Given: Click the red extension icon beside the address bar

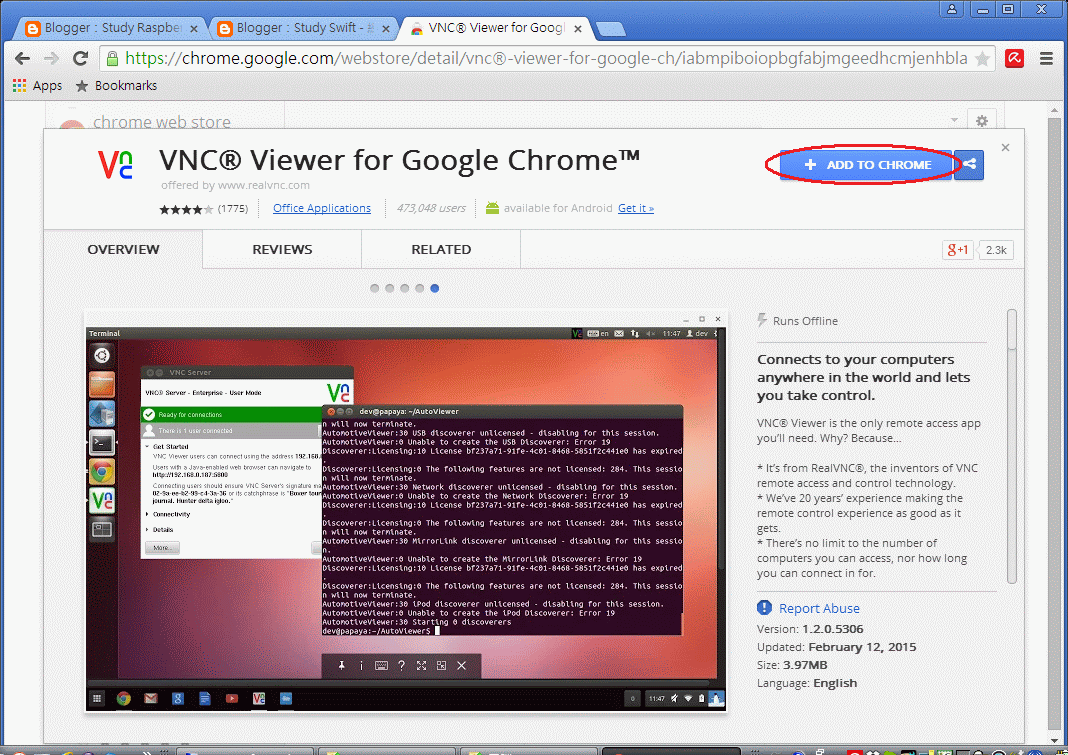Looking at the screenshot, I should tap(1014, 59).
